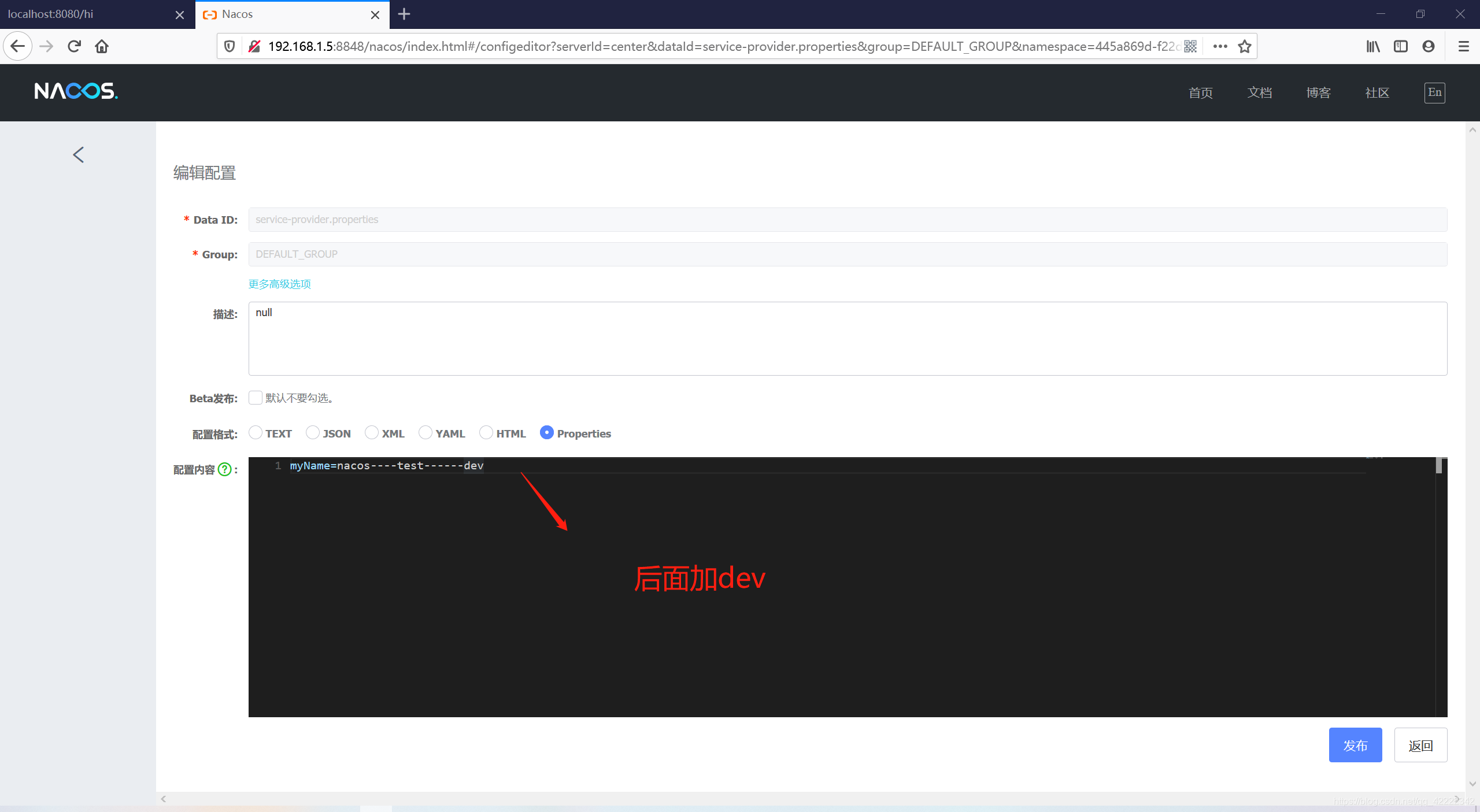Switch language with the En button
Viewport: 1480px width, 812px height.
[1435, 92]
